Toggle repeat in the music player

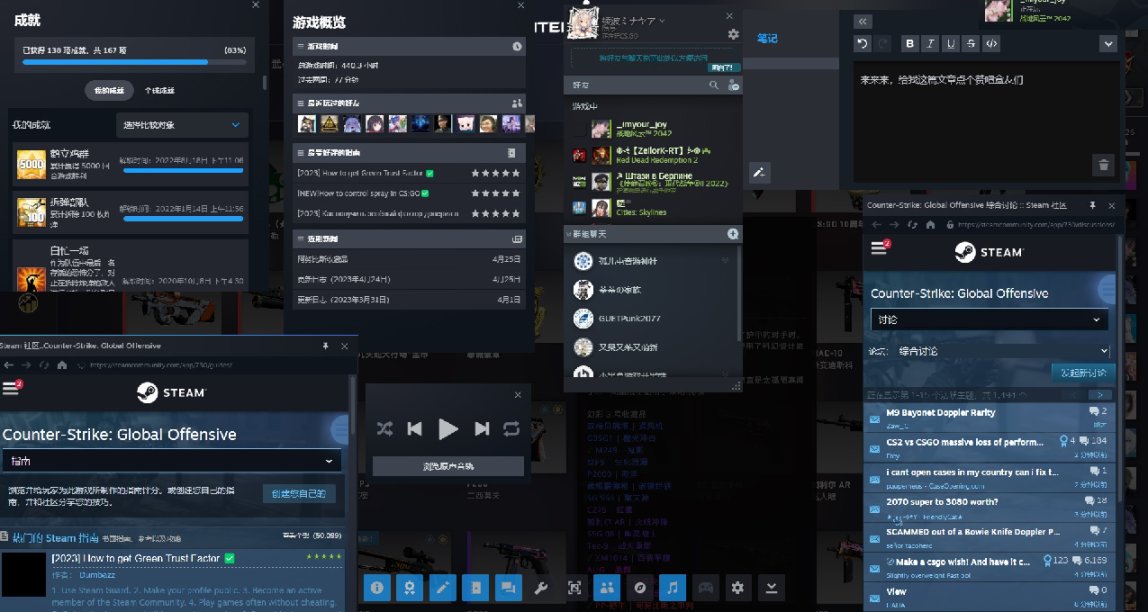(511, 429)
